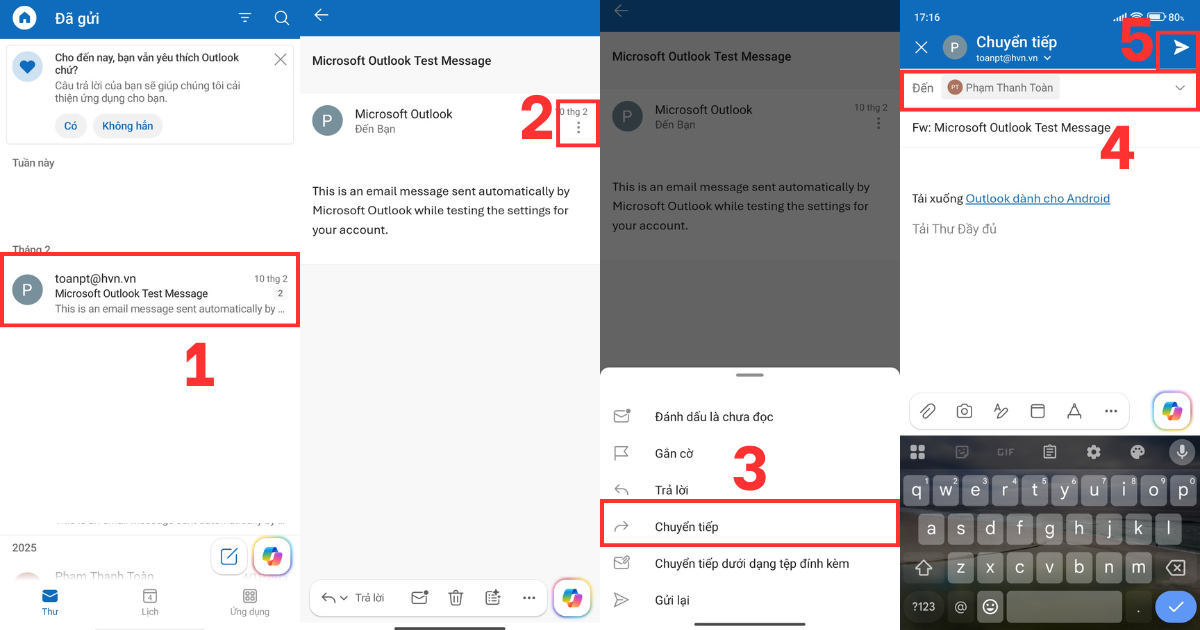The image size is (1200, 630).
Task: Dismiss the Outlook feedback card with X
Action: (280, 59)
